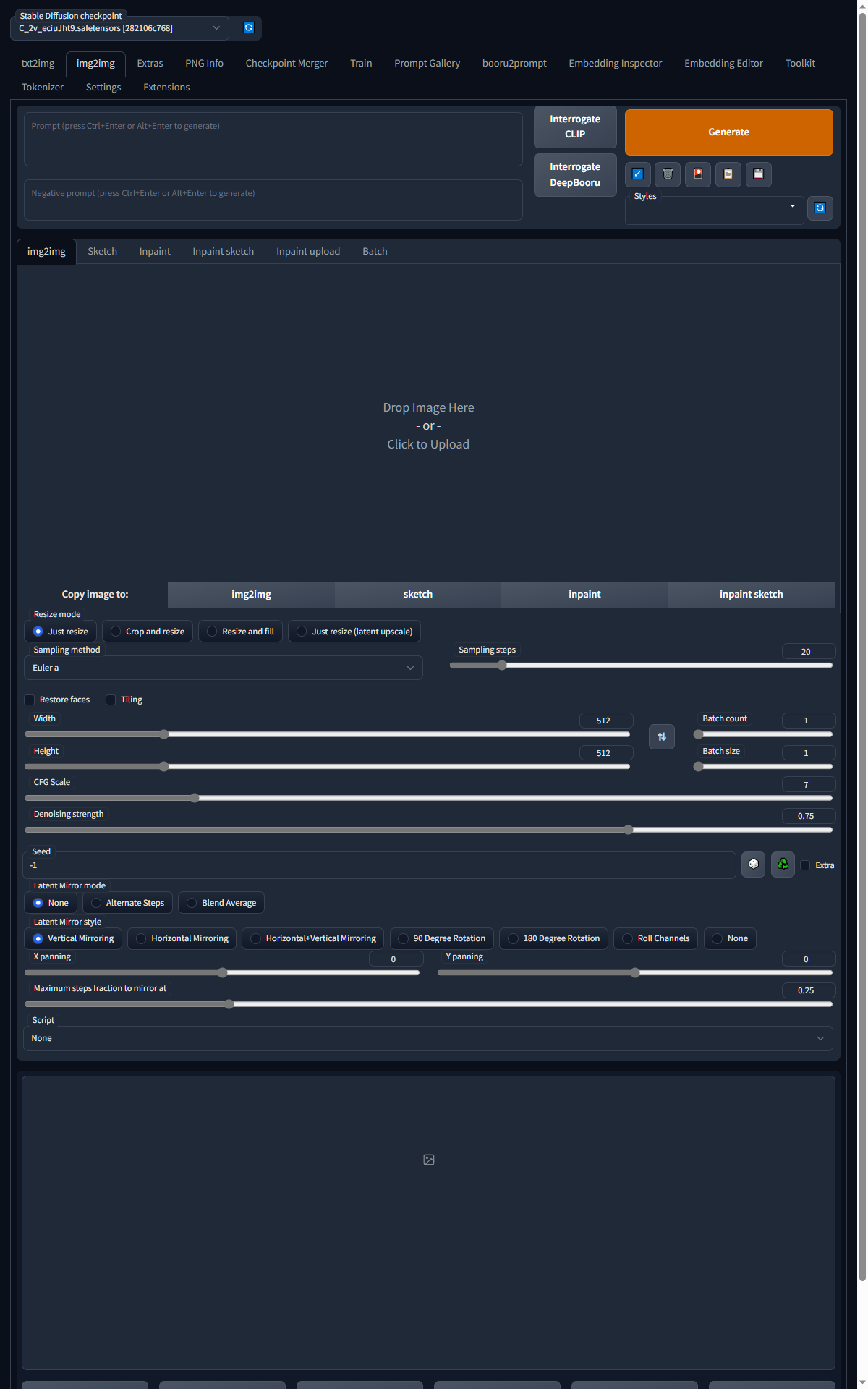Open the Stable Diffusion checkpoint dropdown
Screen dimensions: 868x1389
point(119,28)
